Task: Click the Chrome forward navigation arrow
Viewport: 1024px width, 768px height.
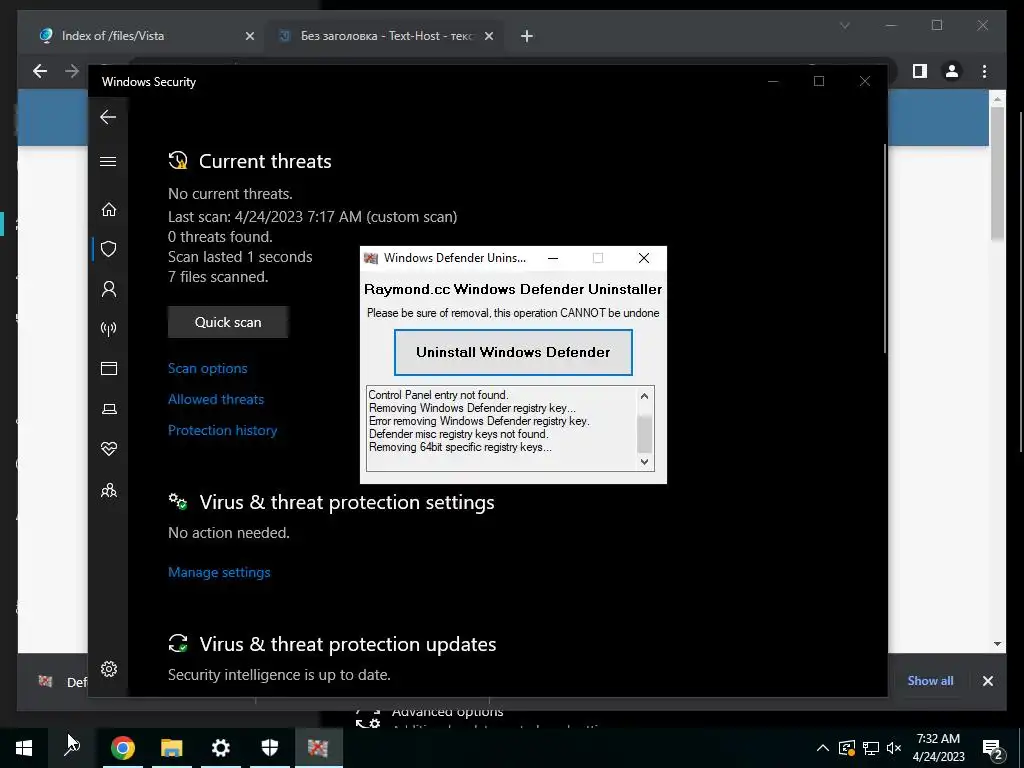Action: (72, 71)
